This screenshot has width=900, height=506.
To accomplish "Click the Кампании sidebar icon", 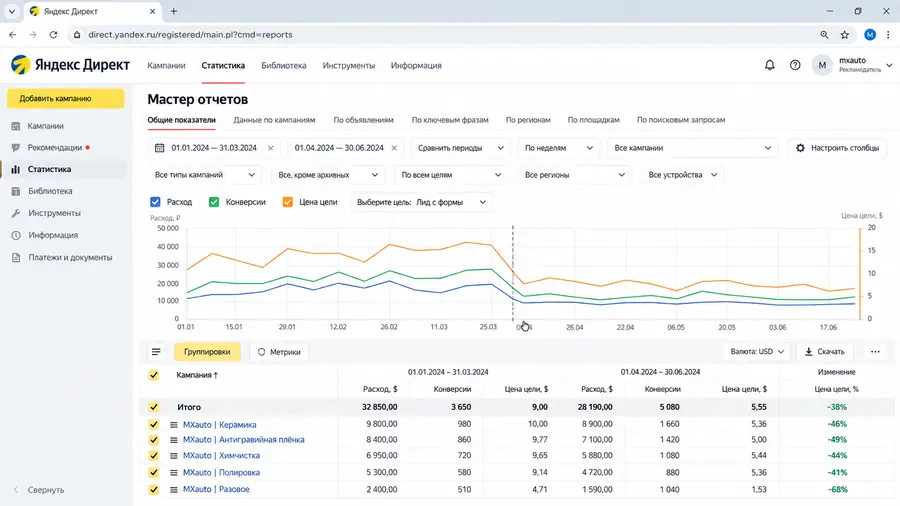I will (16, 126).
